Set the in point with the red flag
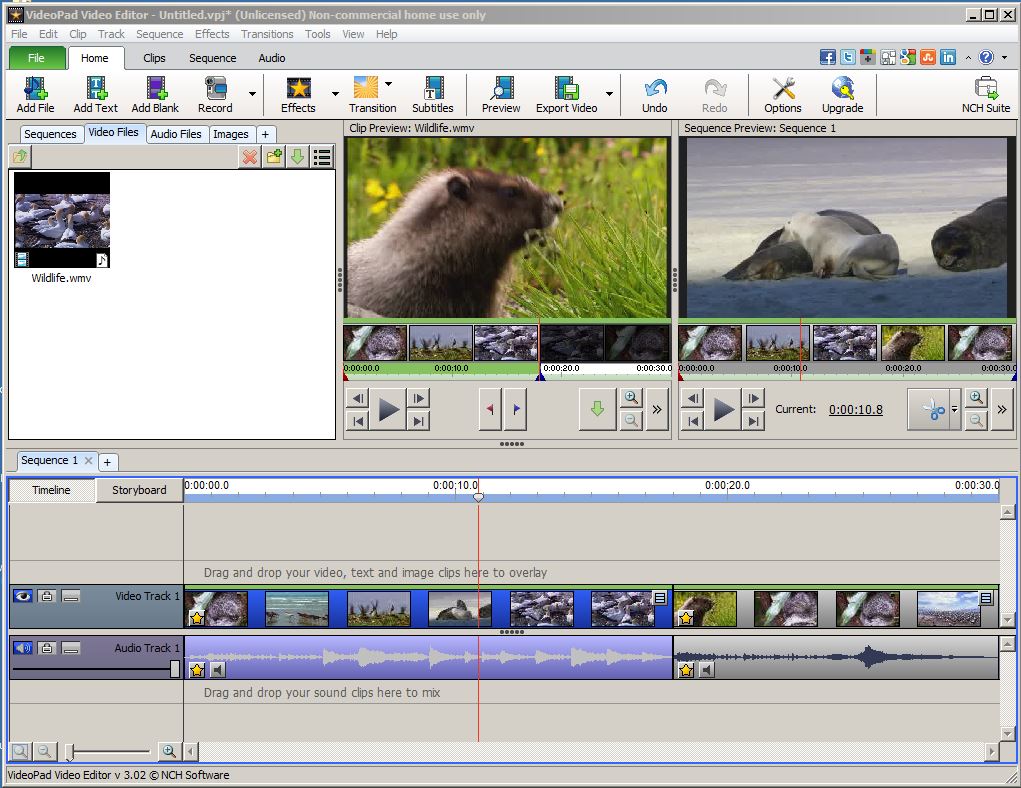 [x=490, y=409]
